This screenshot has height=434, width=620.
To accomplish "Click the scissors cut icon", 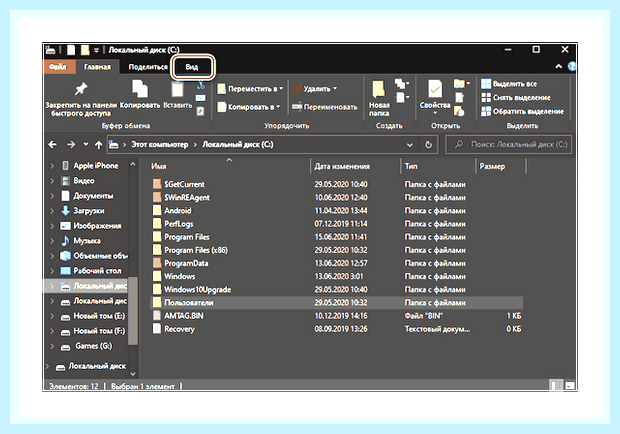I will coord(201,85).
